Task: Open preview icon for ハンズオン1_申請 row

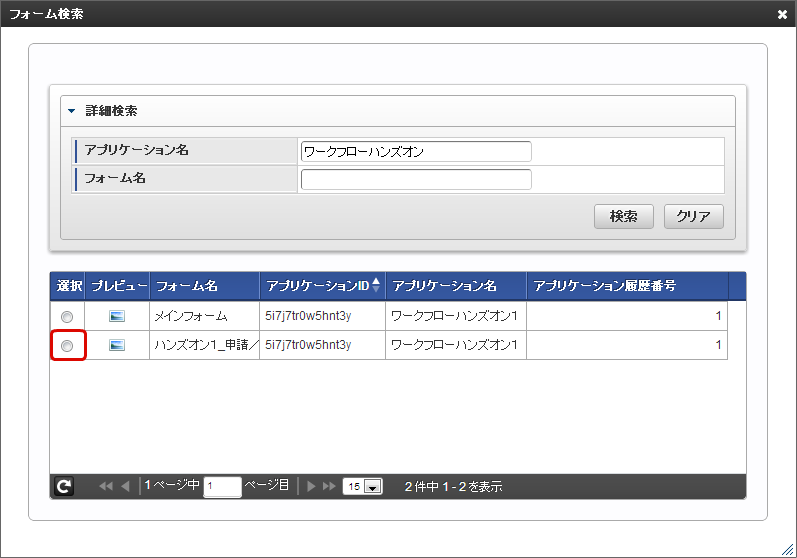Action: (117, 345)
